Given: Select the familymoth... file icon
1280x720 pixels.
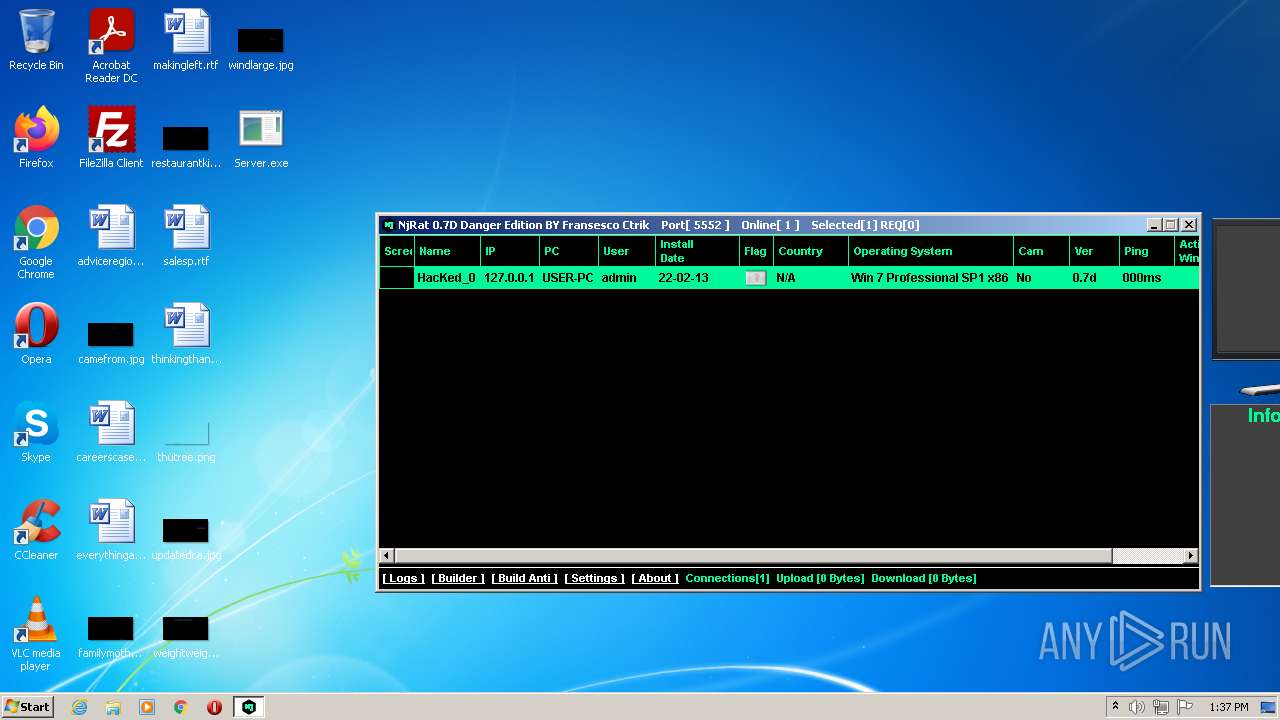Looking at the screenshot, I should tap(111, 636).
